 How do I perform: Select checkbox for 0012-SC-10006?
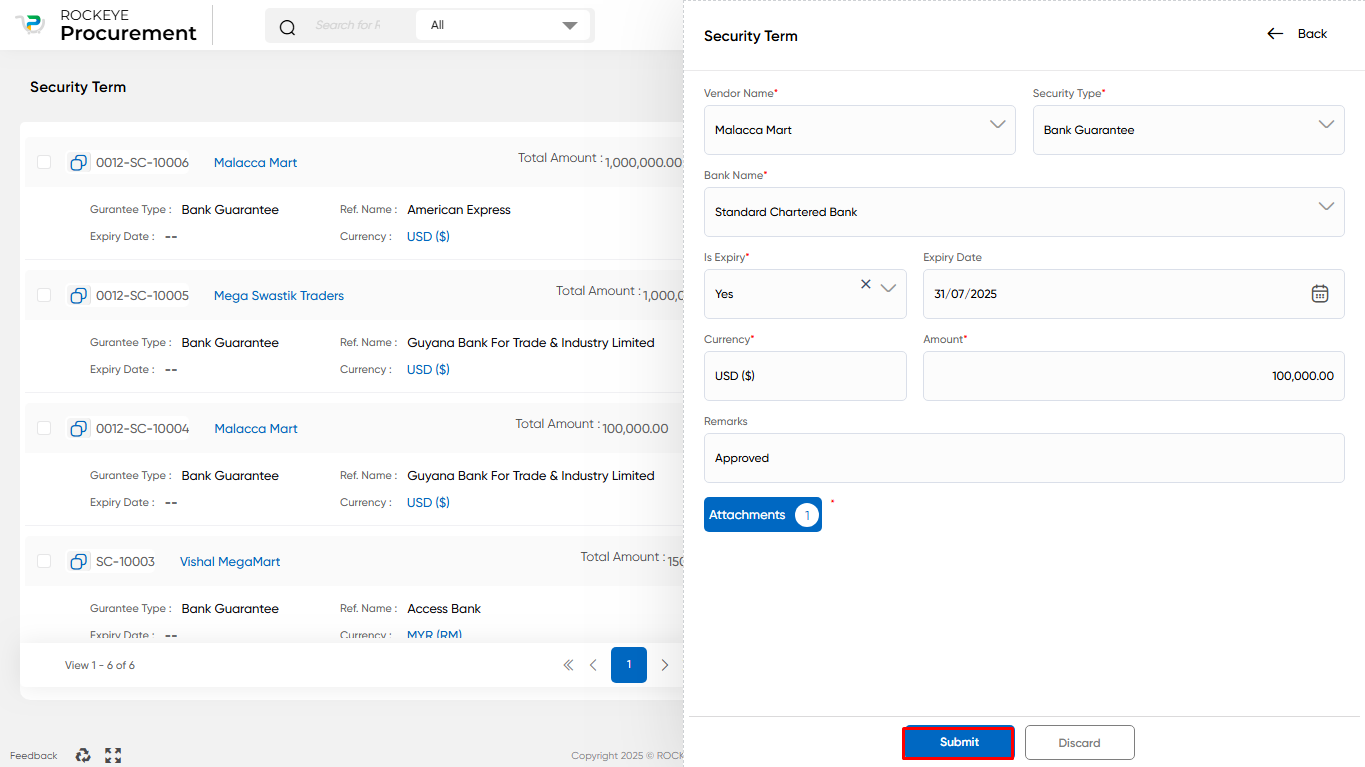[x=44, y=162]
